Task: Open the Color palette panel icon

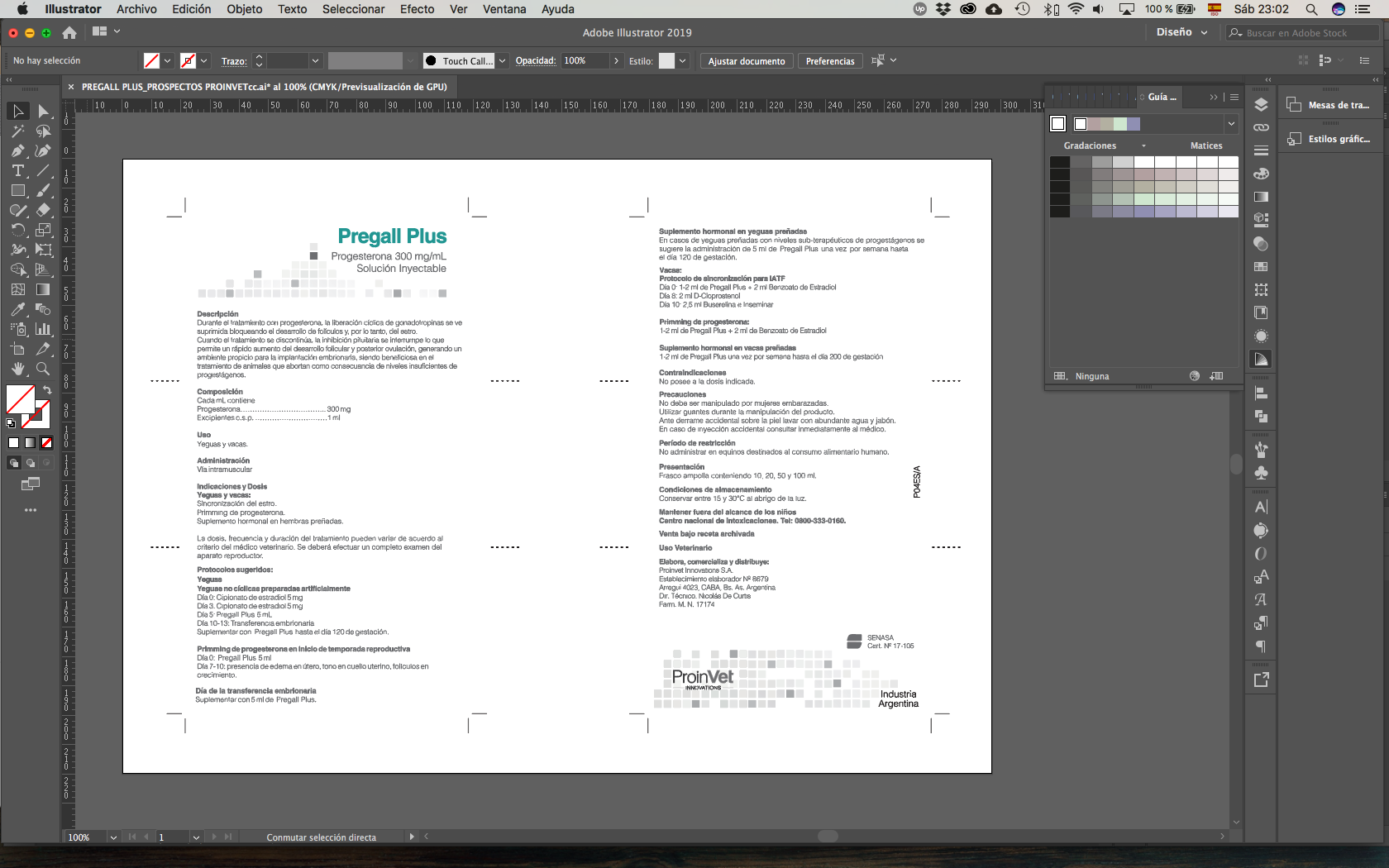Action: tap(1261, 174)
